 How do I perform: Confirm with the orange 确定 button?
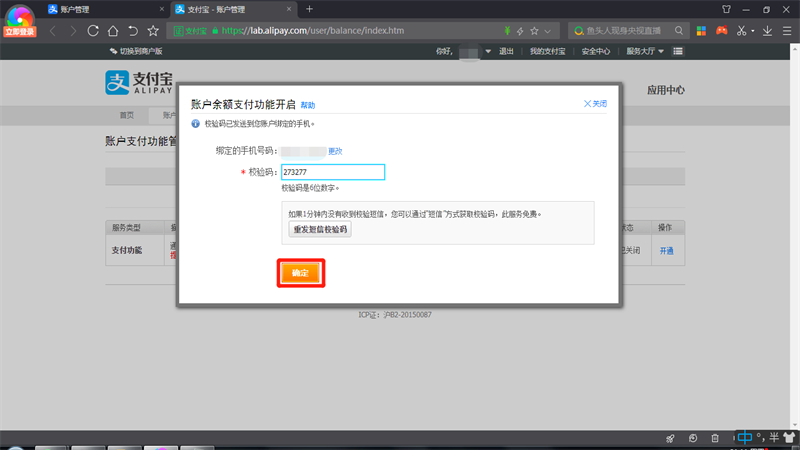click(301, 273)
